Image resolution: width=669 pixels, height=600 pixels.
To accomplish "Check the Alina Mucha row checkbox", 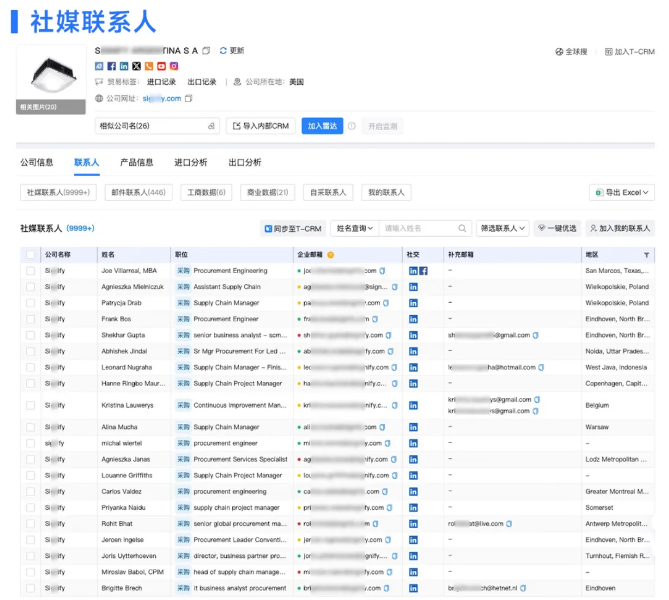I will coord(30,427).
